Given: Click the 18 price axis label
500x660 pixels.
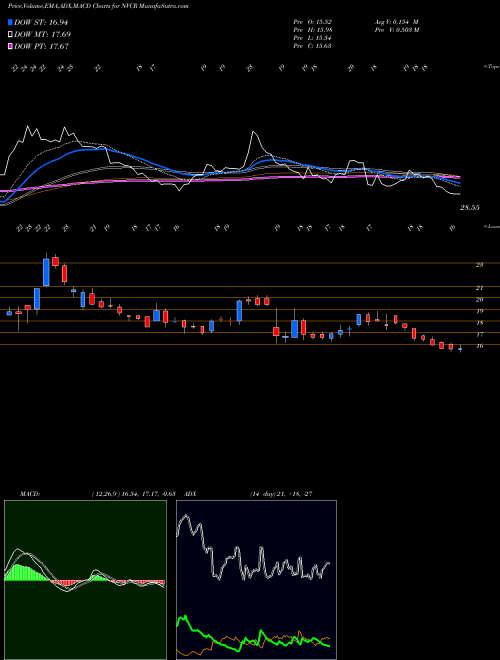Looking at the screenshot, I should [479, 323].
